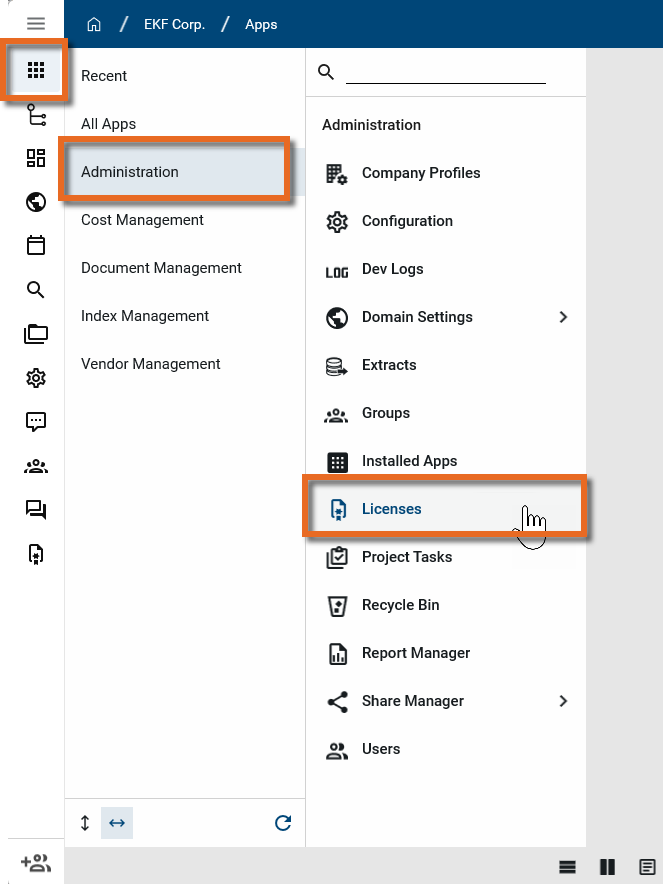Click the app search input field

[x=445, y=72]
